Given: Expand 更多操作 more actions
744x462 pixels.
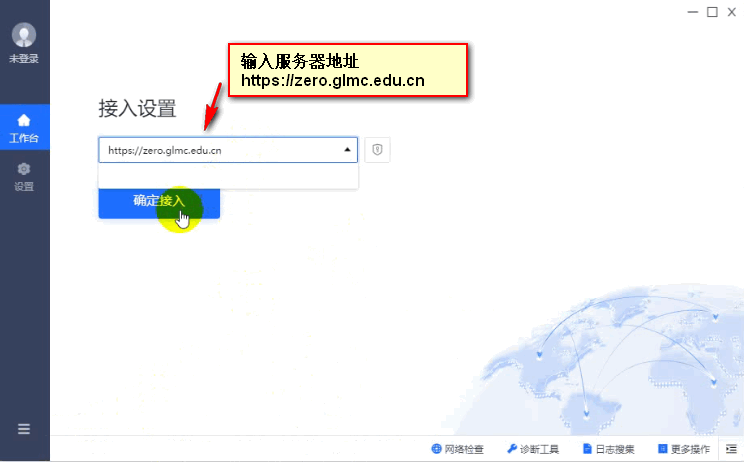Looking at the screenshot, I should click(x=684, y=449).
